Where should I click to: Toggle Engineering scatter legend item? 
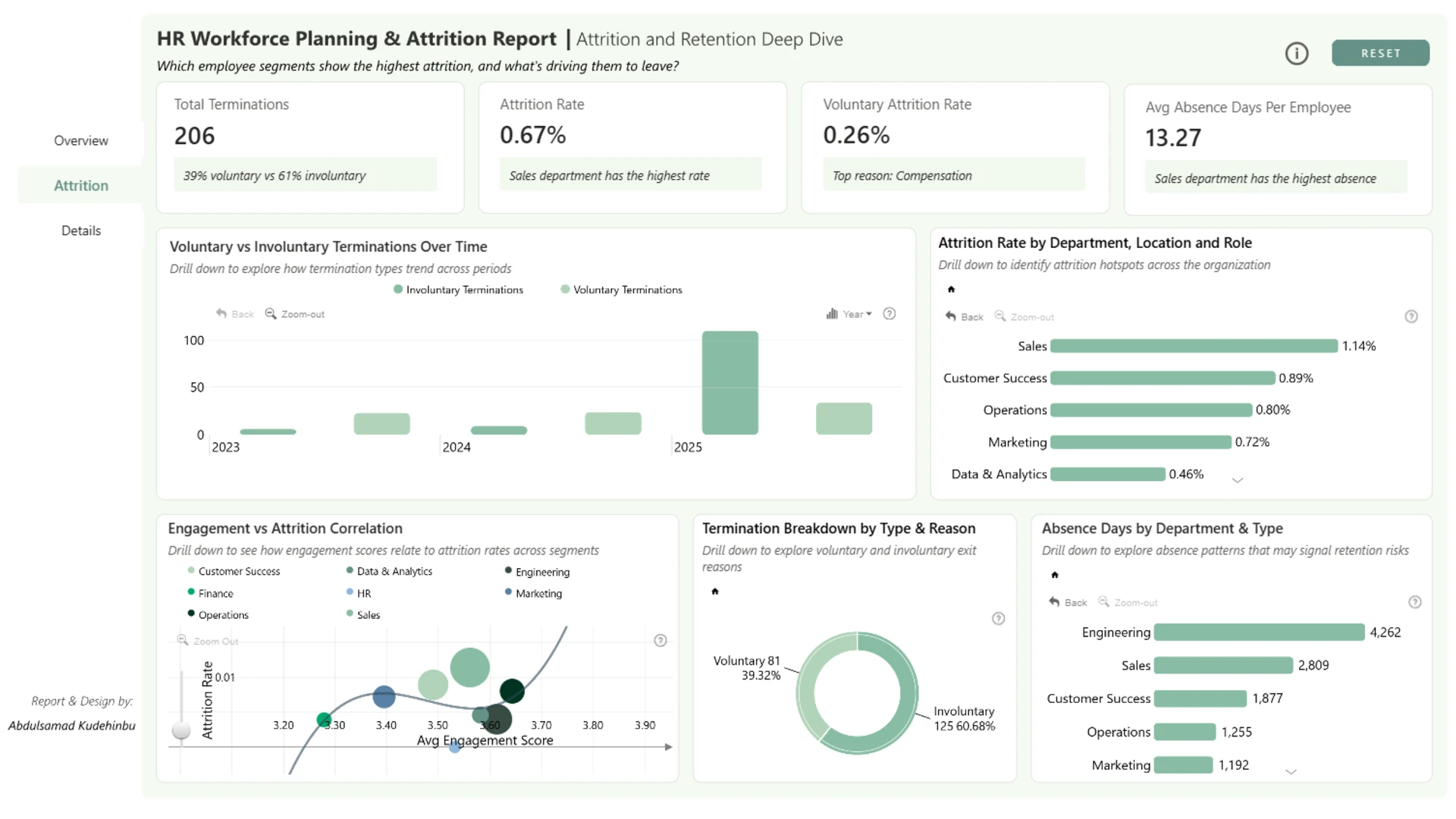click(x=538, y=572)
